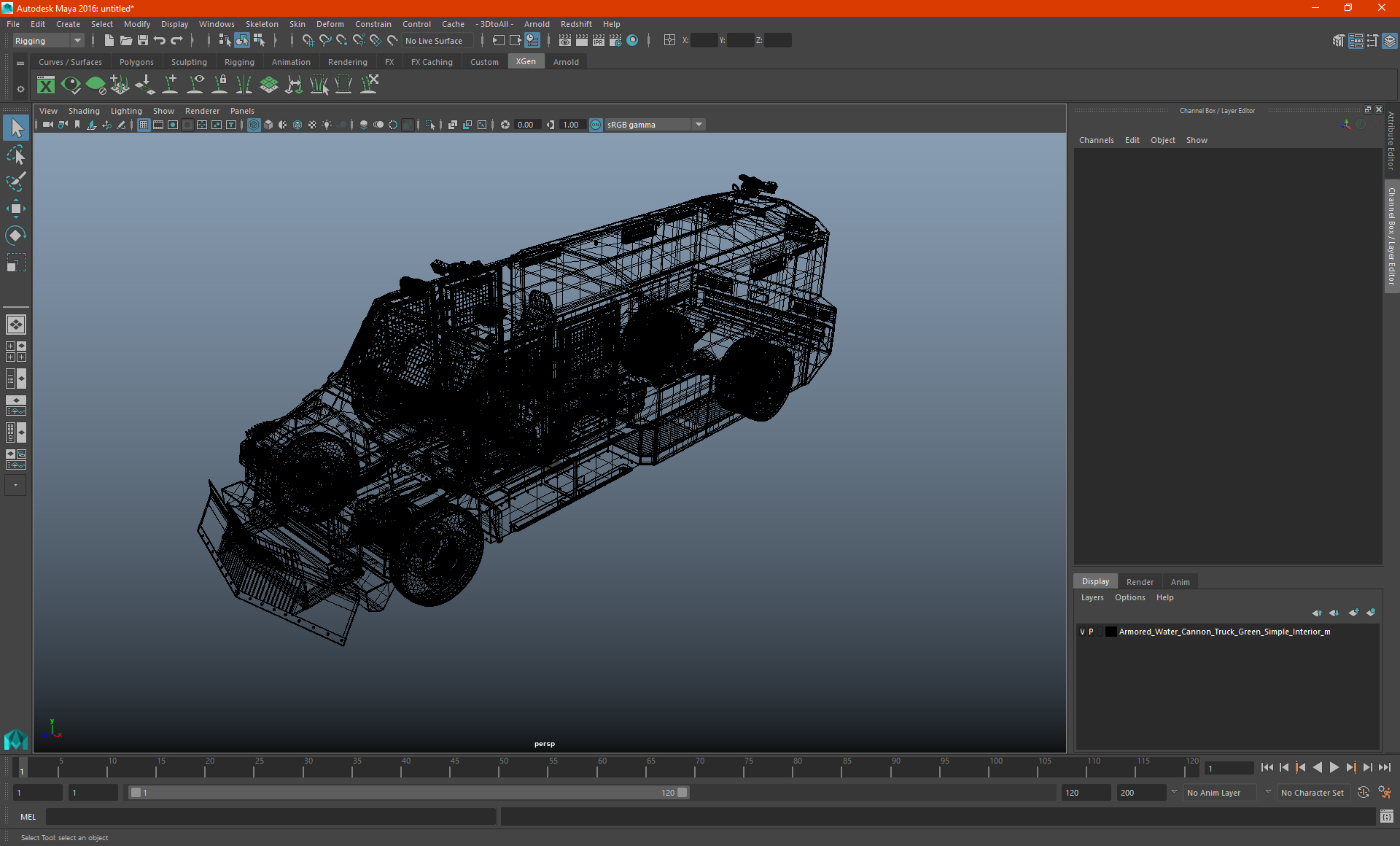Click the snap to grid icon
The height and width of the screenshot is (846, 1400).
point(306,40)
